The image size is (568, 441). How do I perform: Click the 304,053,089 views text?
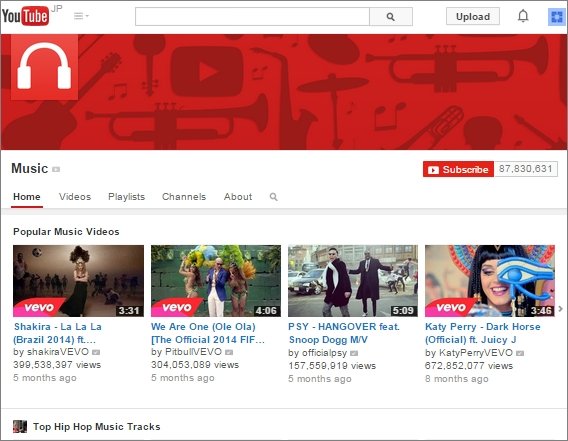click(x=195, y=365)
